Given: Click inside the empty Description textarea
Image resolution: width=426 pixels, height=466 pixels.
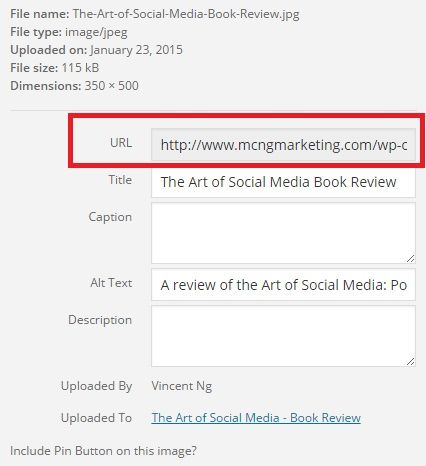Looking at the screenshot, I should click(x=283, y=336).
